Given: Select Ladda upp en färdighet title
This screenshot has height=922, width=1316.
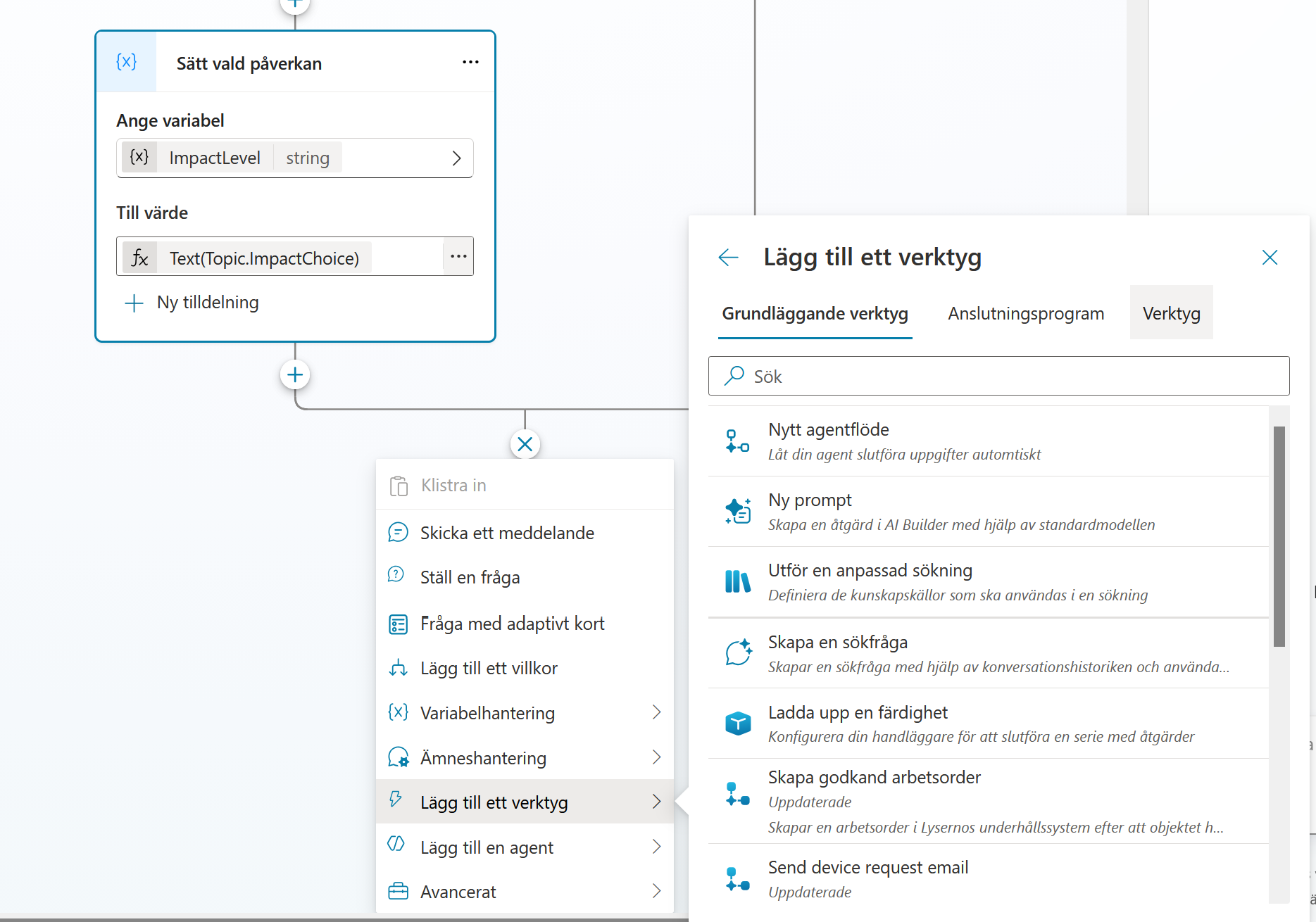Looking at the screenshot, I should coord(858,713).
